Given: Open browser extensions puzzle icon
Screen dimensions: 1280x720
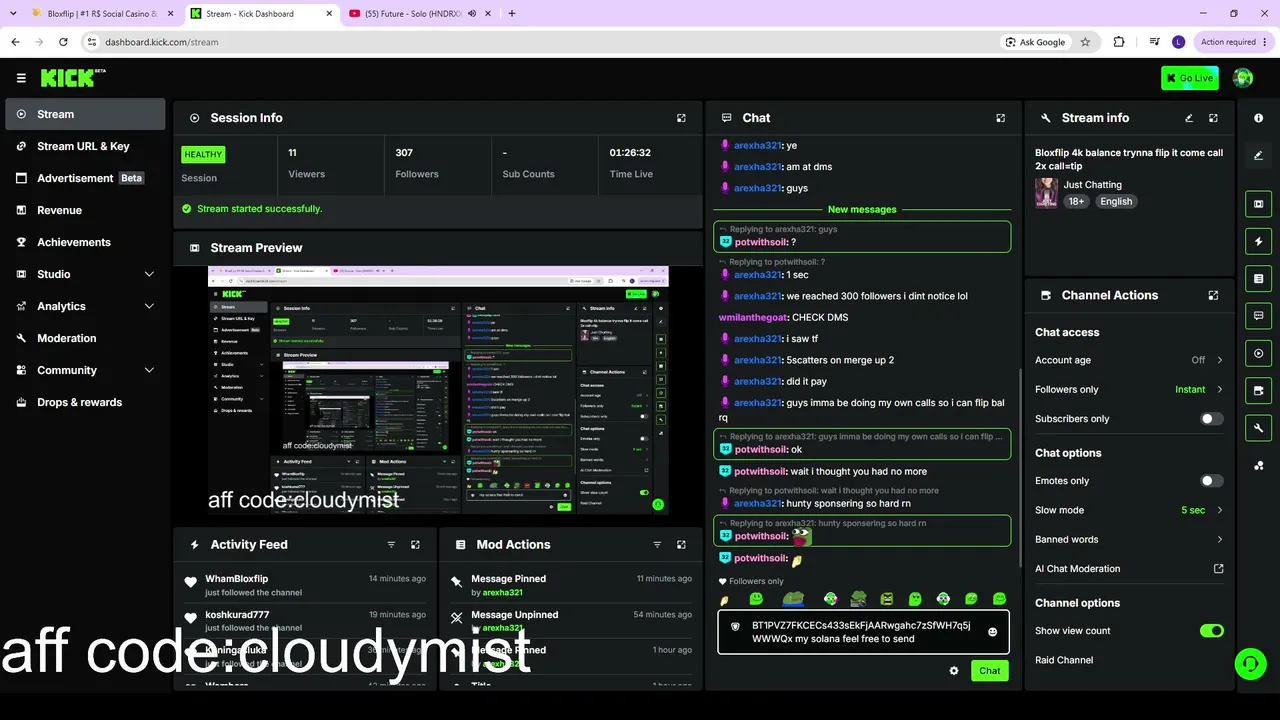Looking at the screenshot, I should [1119, 42].
